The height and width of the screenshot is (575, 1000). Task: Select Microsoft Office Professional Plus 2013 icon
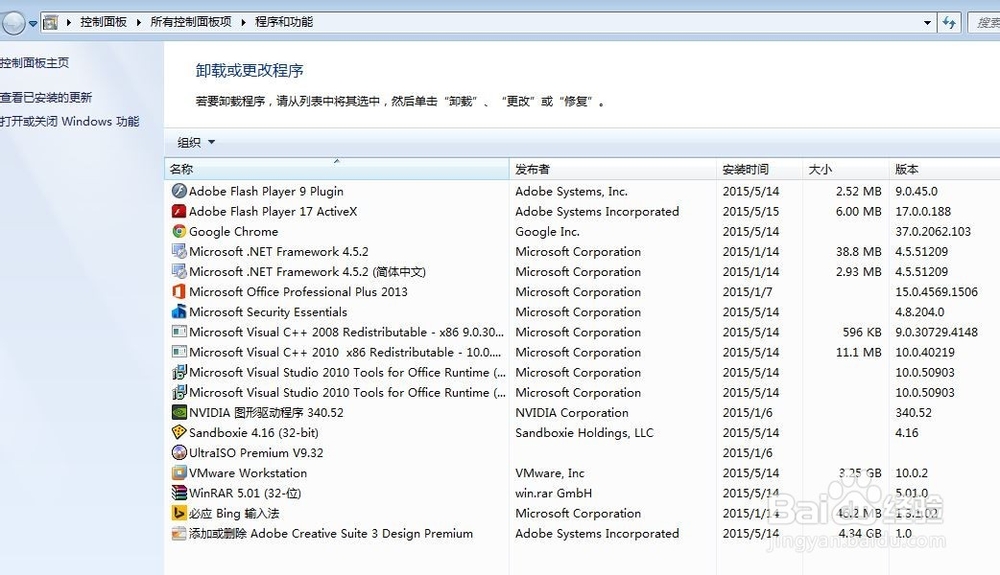click(x=179, y=291)
